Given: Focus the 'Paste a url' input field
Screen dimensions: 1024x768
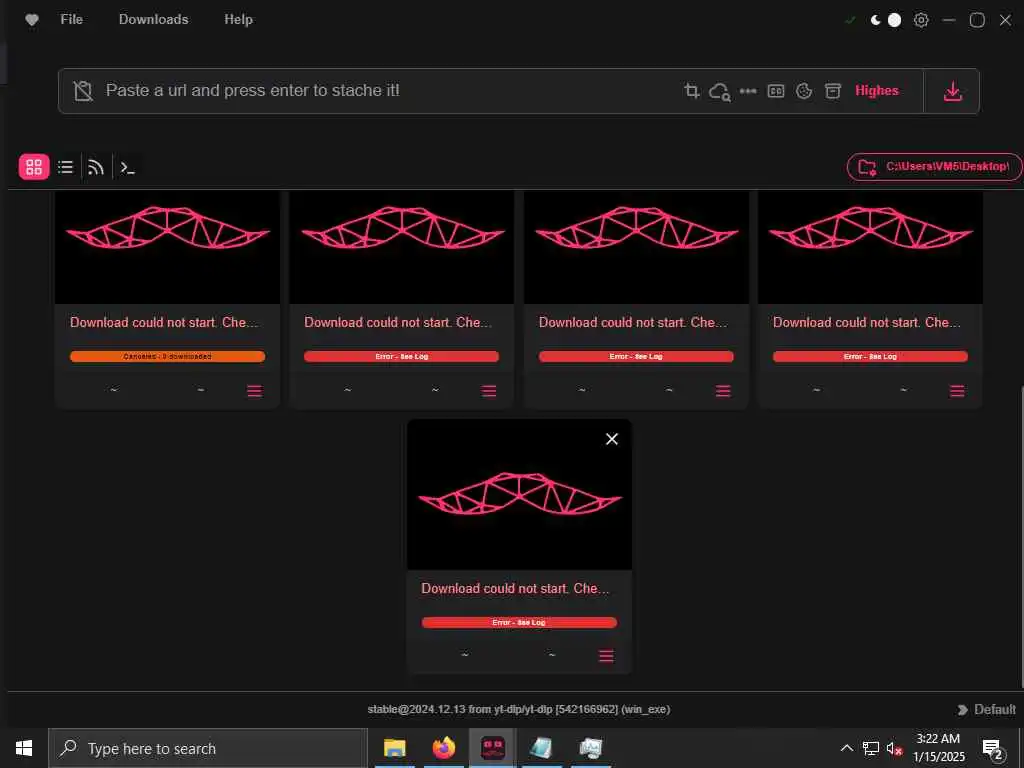Looking at the screenshot, I should [x=389, y=90].
